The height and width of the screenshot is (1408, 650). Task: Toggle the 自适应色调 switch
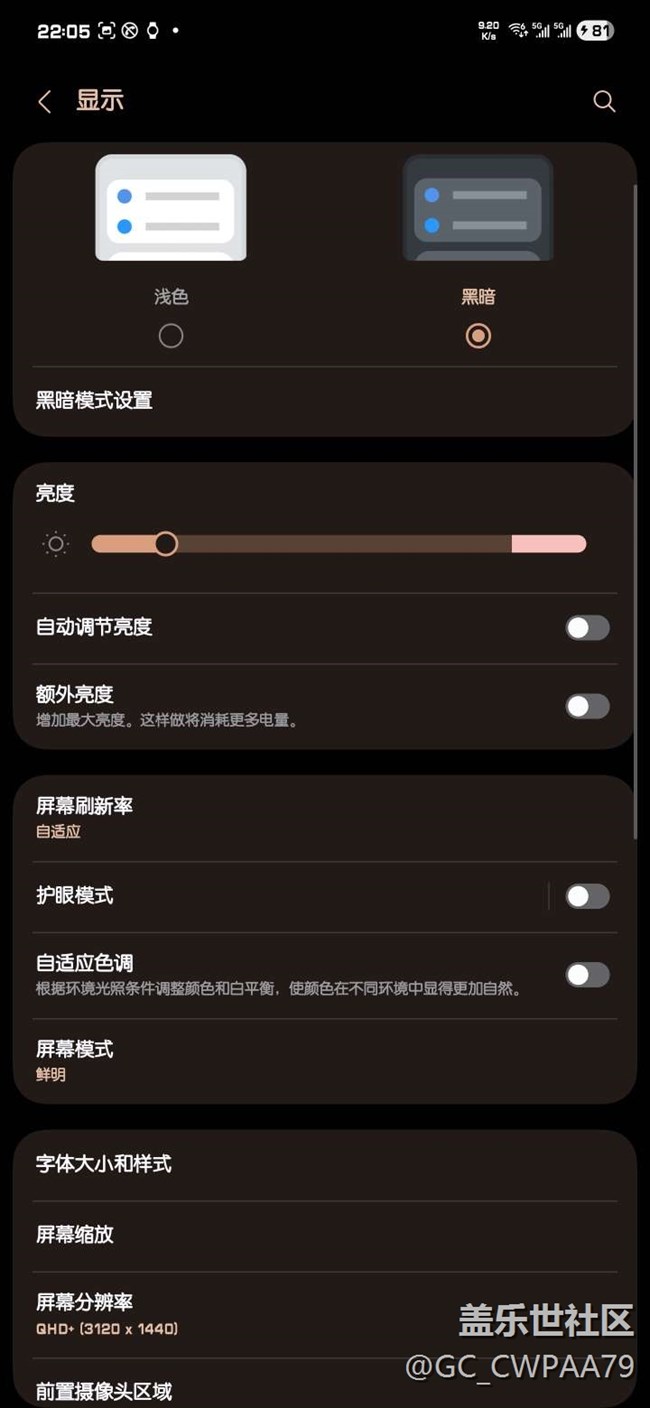[x=587, y=975]
